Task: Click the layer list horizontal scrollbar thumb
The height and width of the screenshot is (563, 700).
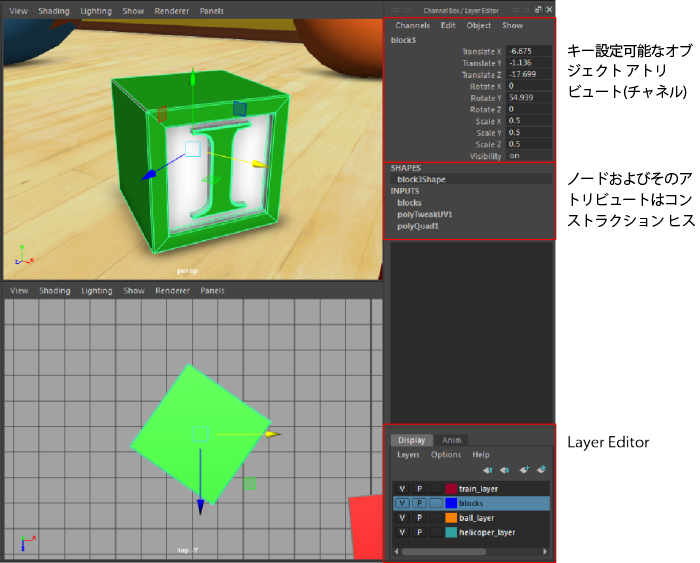Action: click(x=444, y=552)
